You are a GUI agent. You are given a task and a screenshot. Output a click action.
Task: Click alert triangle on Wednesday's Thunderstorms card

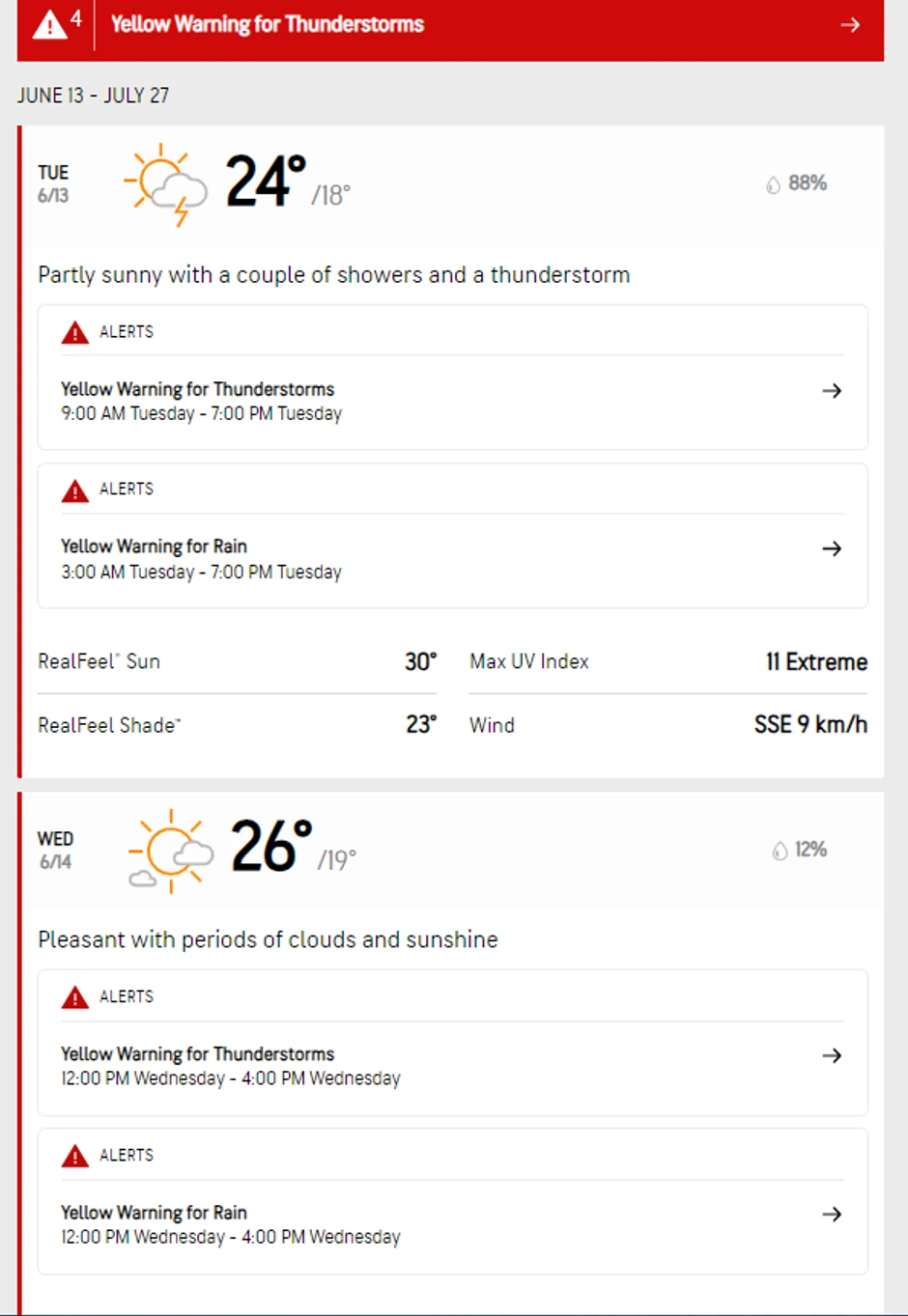(x=75, y=997)
